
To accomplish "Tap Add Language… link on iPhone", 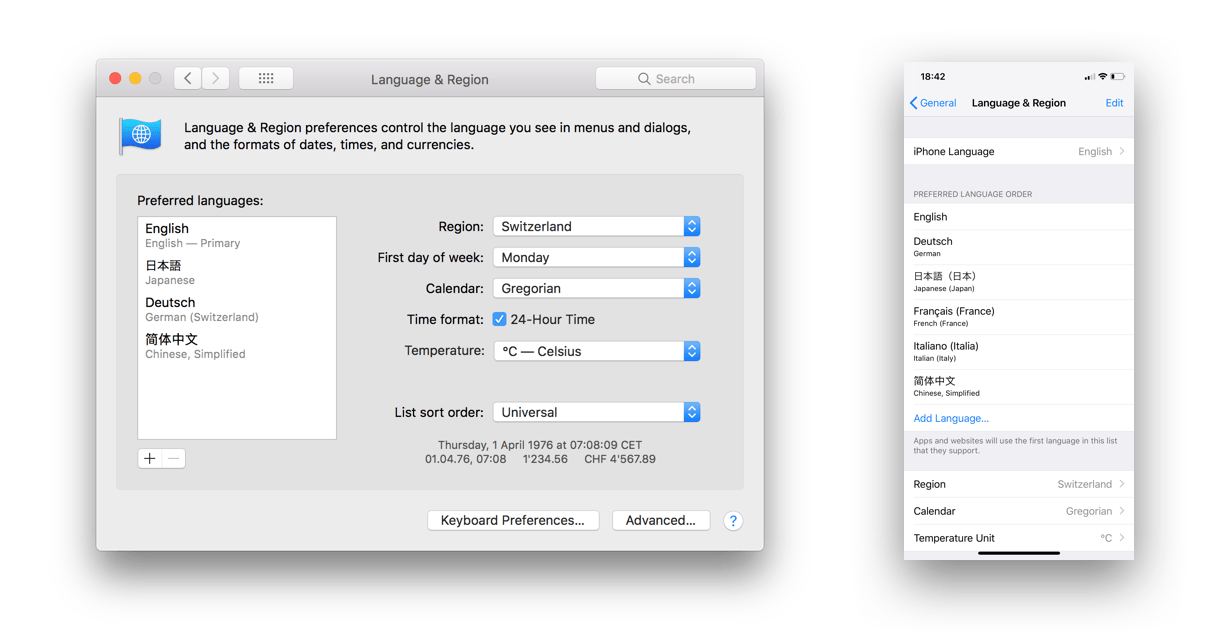I will pyautogui.click(x=951, y=418).
